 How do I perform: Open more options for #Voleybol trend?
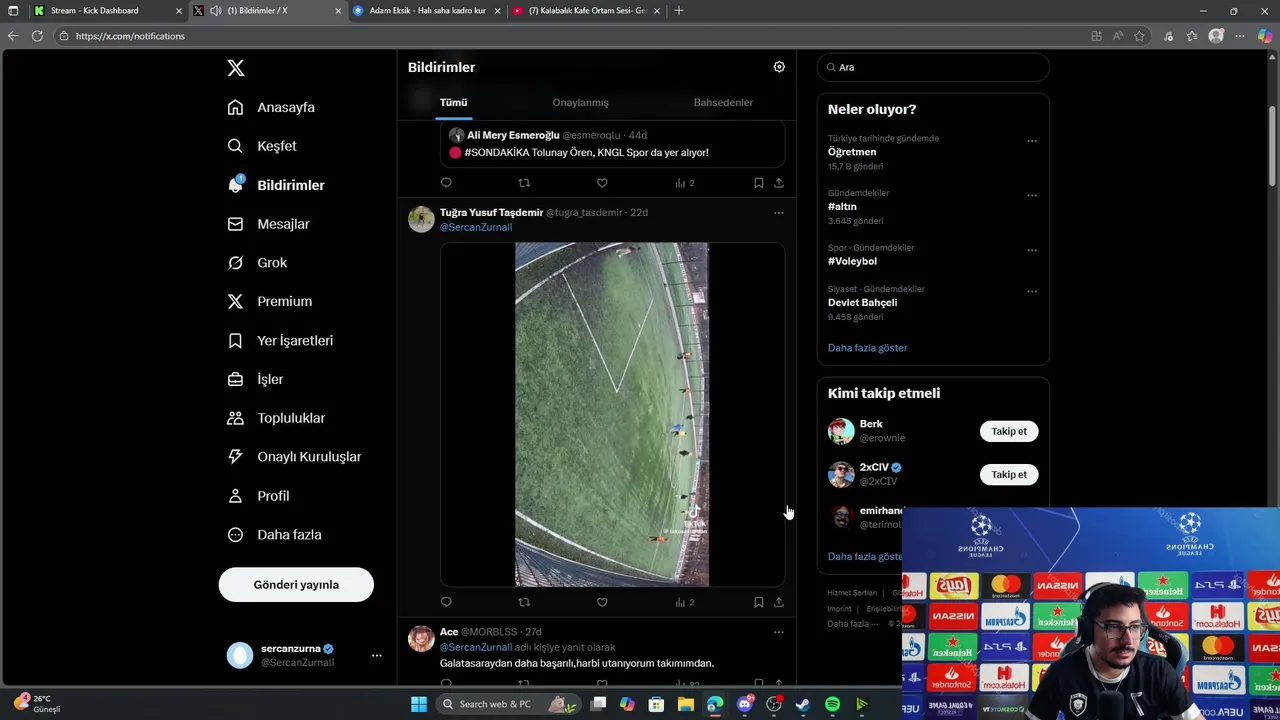tap(1032, 250)
